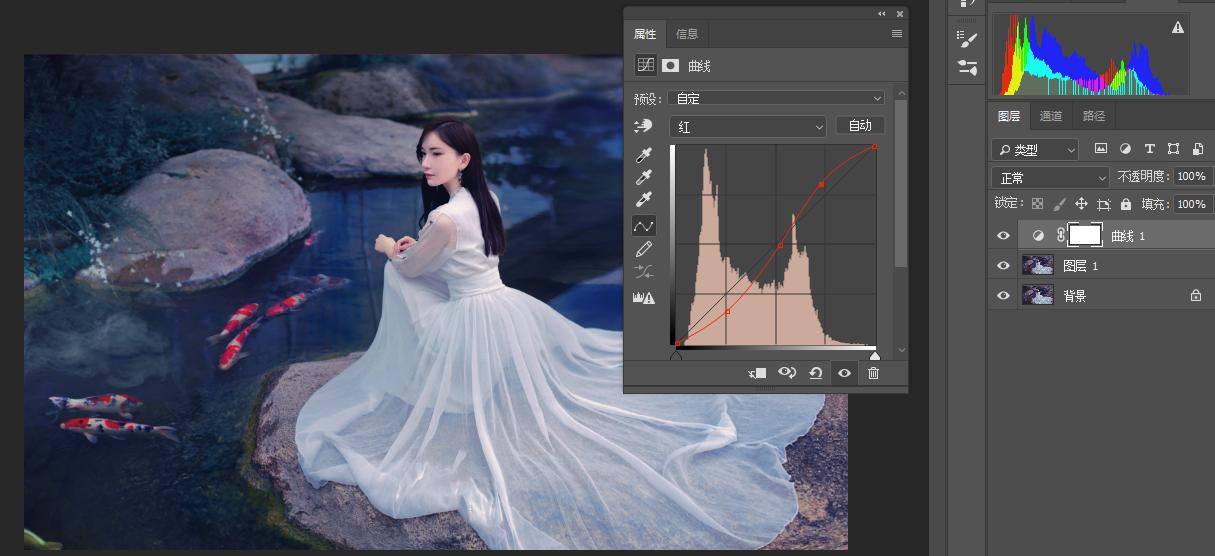Pick the black point eyedropper

644,156
